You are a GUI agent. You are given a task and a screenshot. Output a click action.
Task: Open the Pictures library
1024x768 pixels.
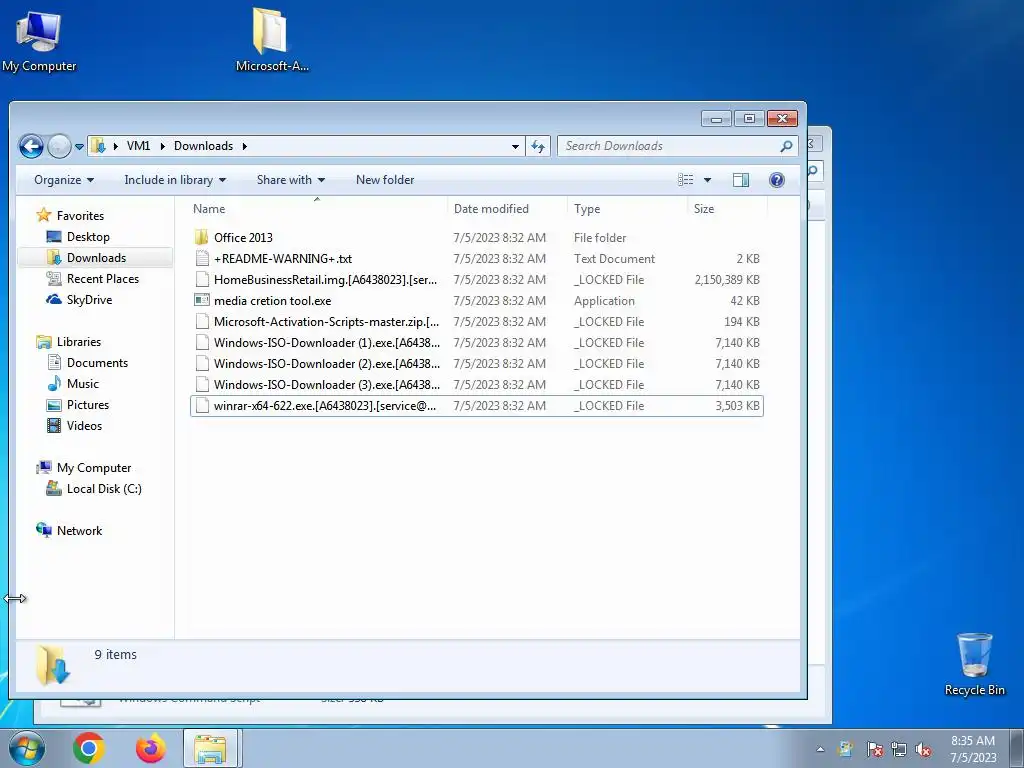pos(88,404)
